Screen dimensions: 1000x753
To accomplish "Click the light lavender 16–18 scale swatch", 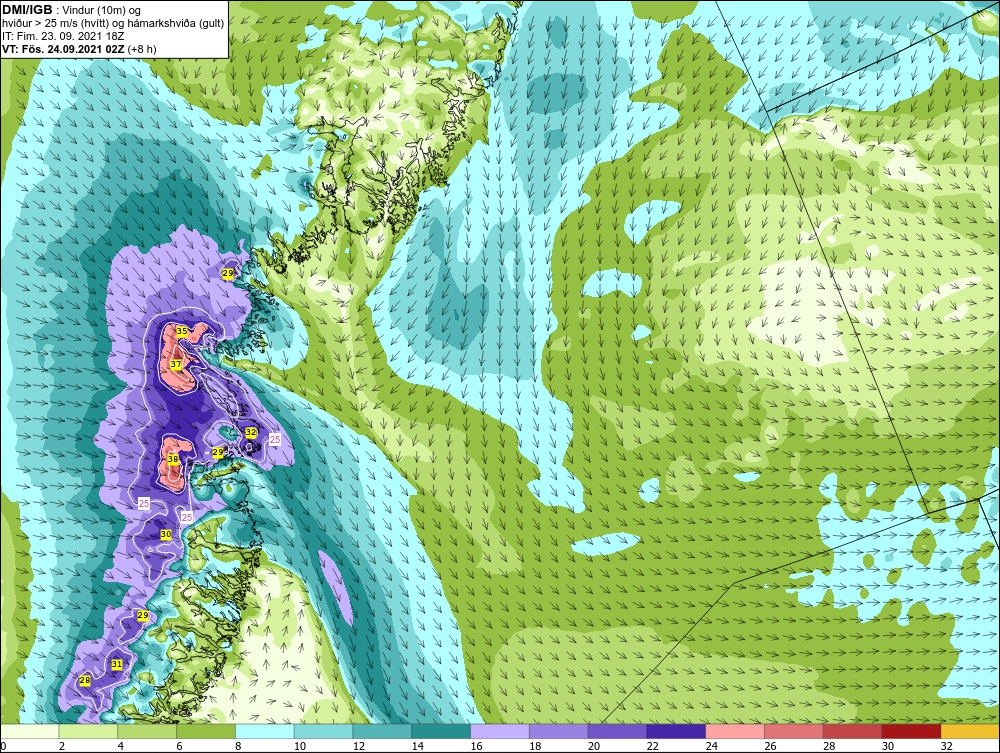I will pyautogui.click(x=500, y=731).
